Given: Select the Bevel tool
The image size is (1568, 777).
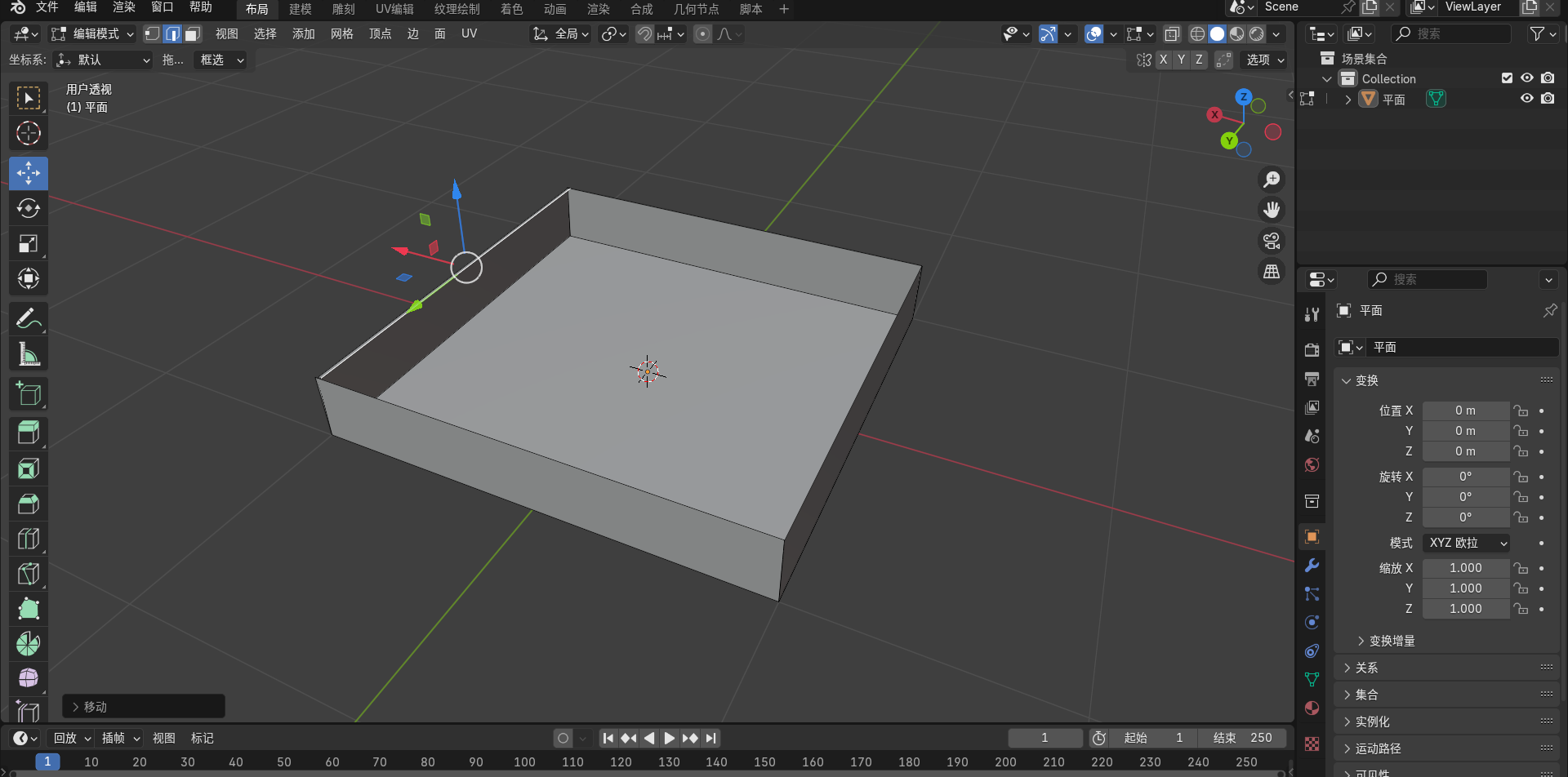Looking at the screenshot, I should [x=29, y=504].
